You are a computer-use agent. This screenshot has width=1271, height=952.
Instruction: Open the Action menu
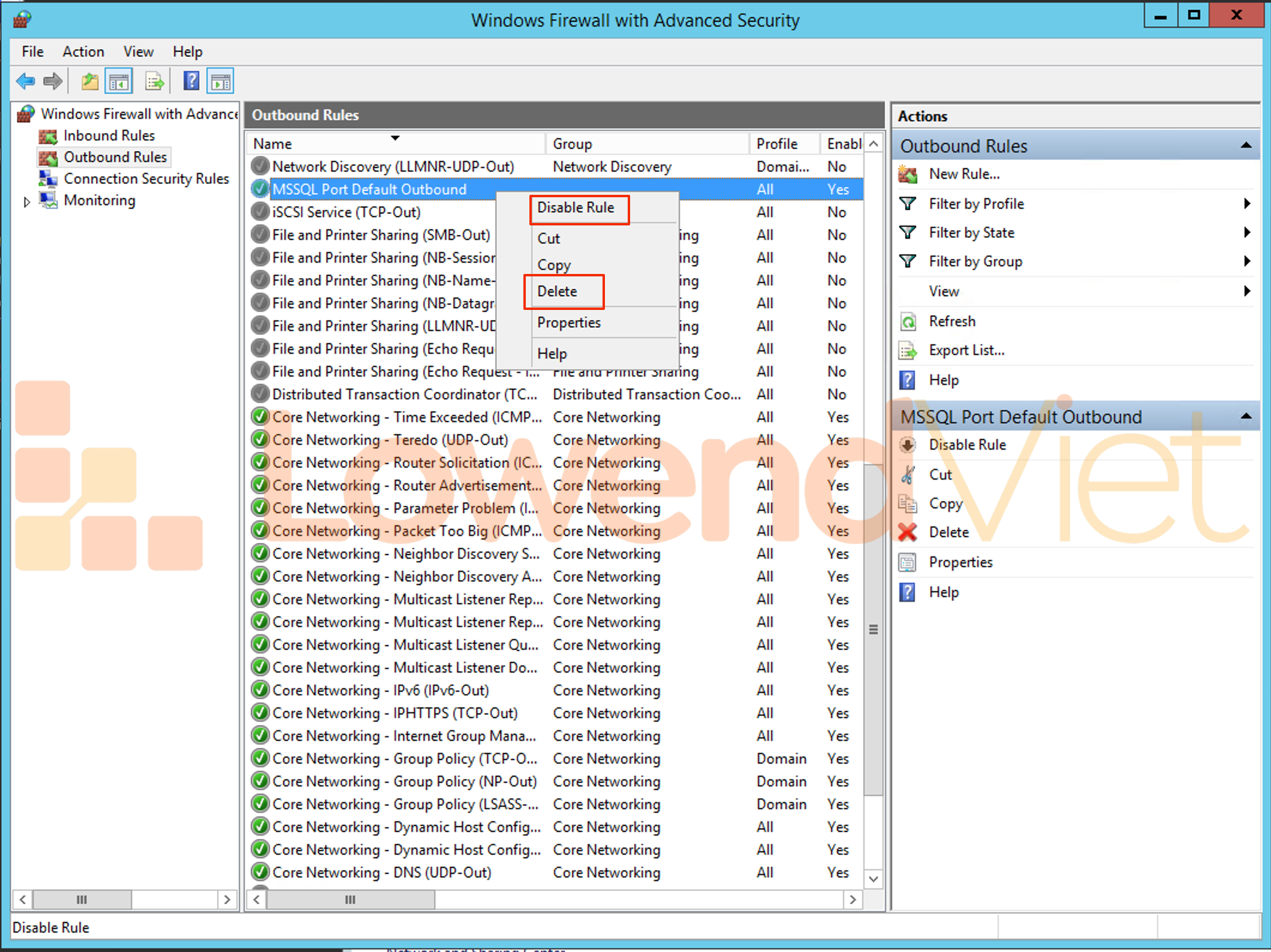pyautogui.click(x=83, y=52)
